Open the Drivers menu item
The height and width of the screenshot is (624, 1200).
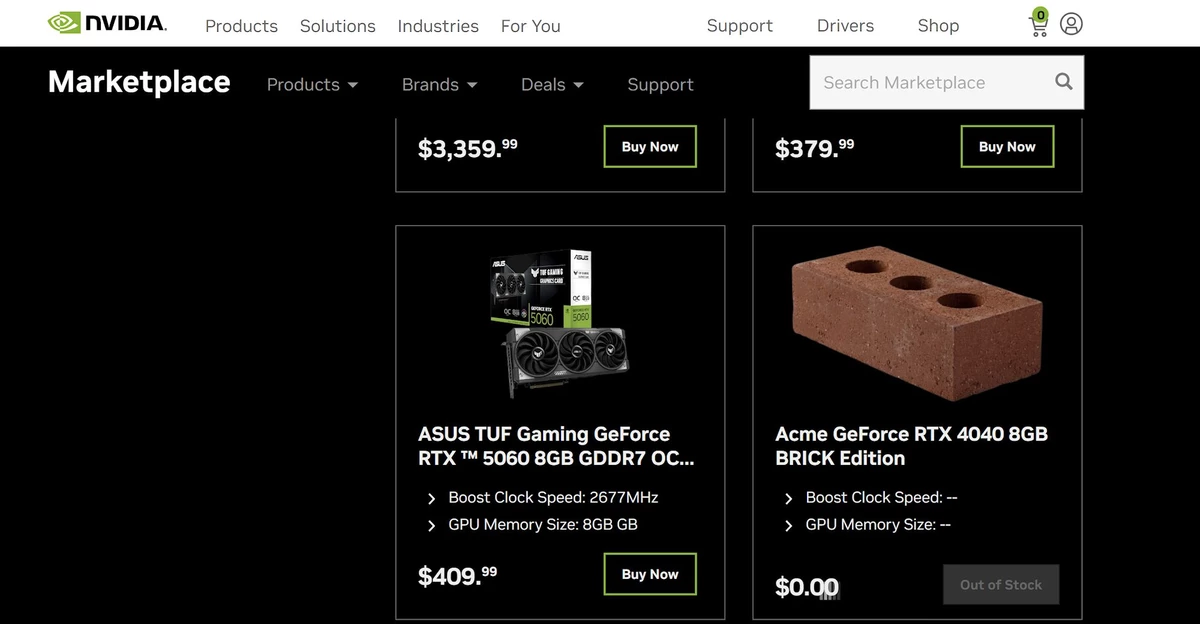click(845, 25)
